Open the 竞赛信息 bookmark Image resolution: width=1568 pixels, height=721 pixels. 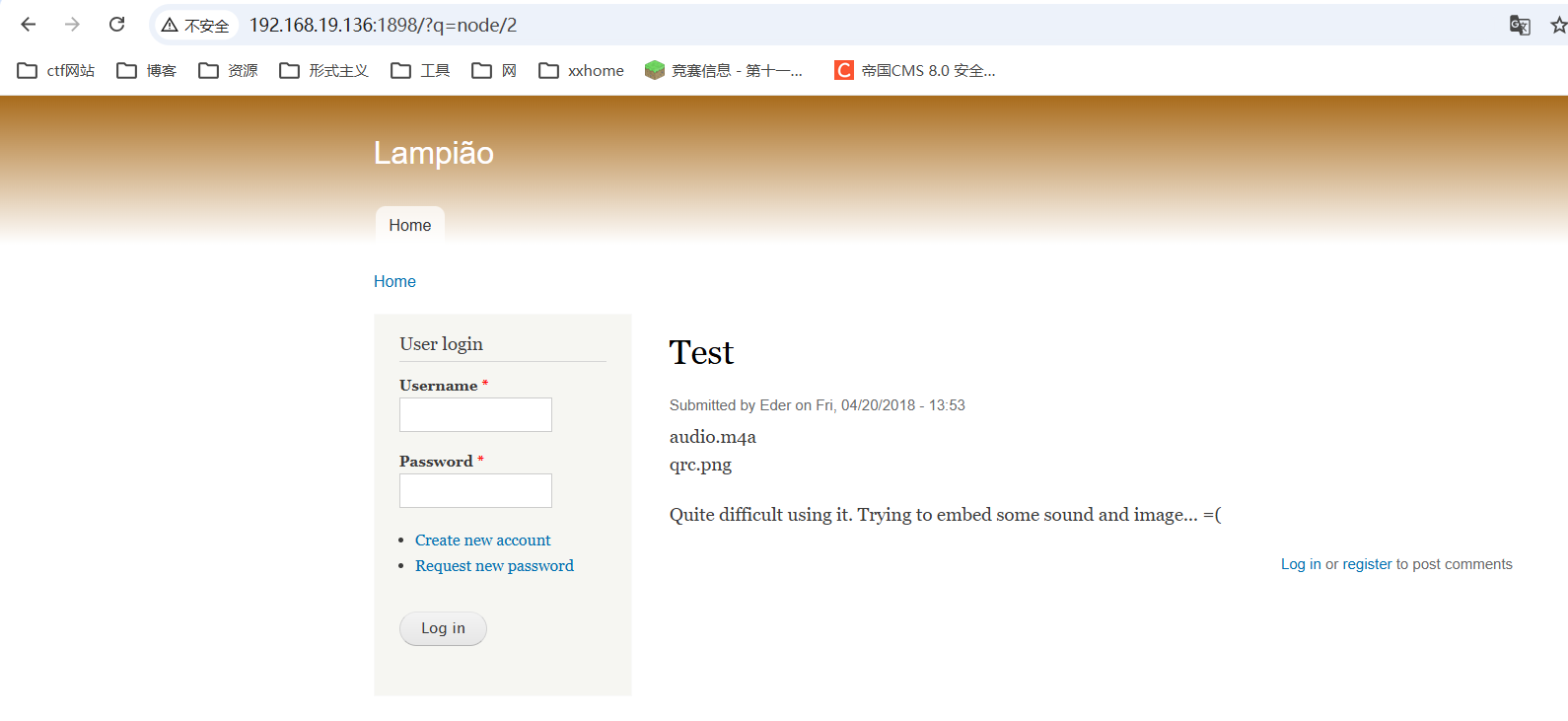(724, 70)
